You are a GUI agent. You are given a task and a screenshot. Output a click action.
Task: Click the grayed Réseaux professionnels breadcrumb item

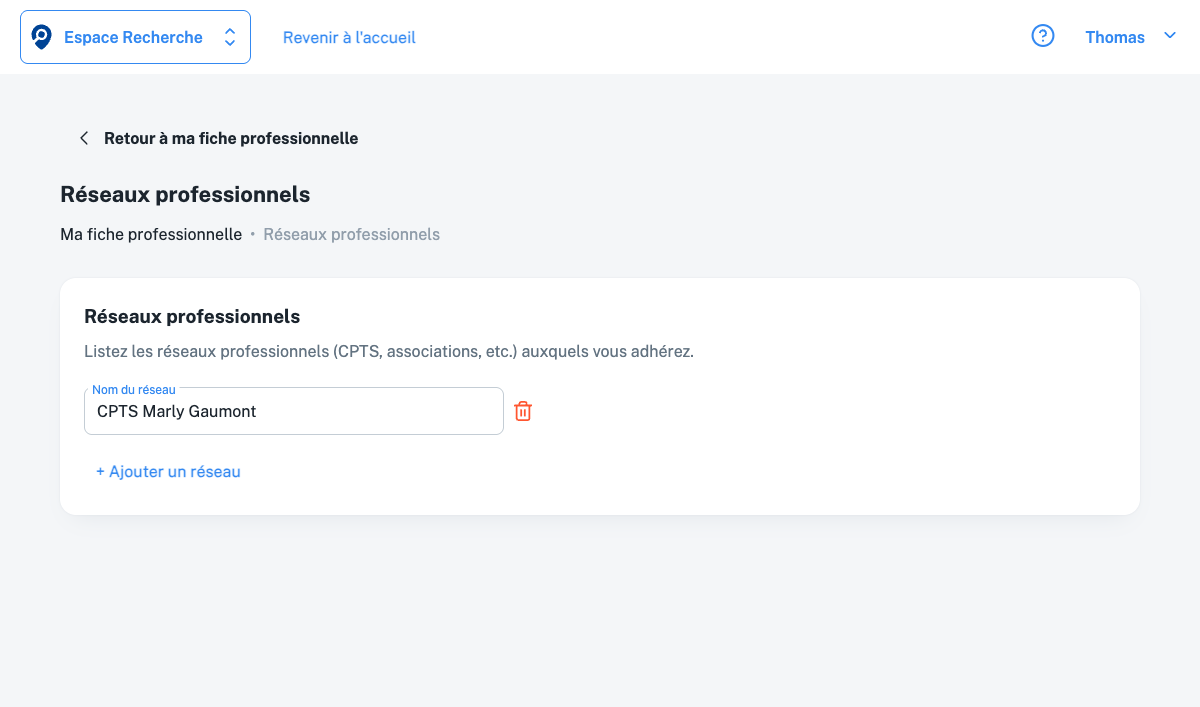351,234
